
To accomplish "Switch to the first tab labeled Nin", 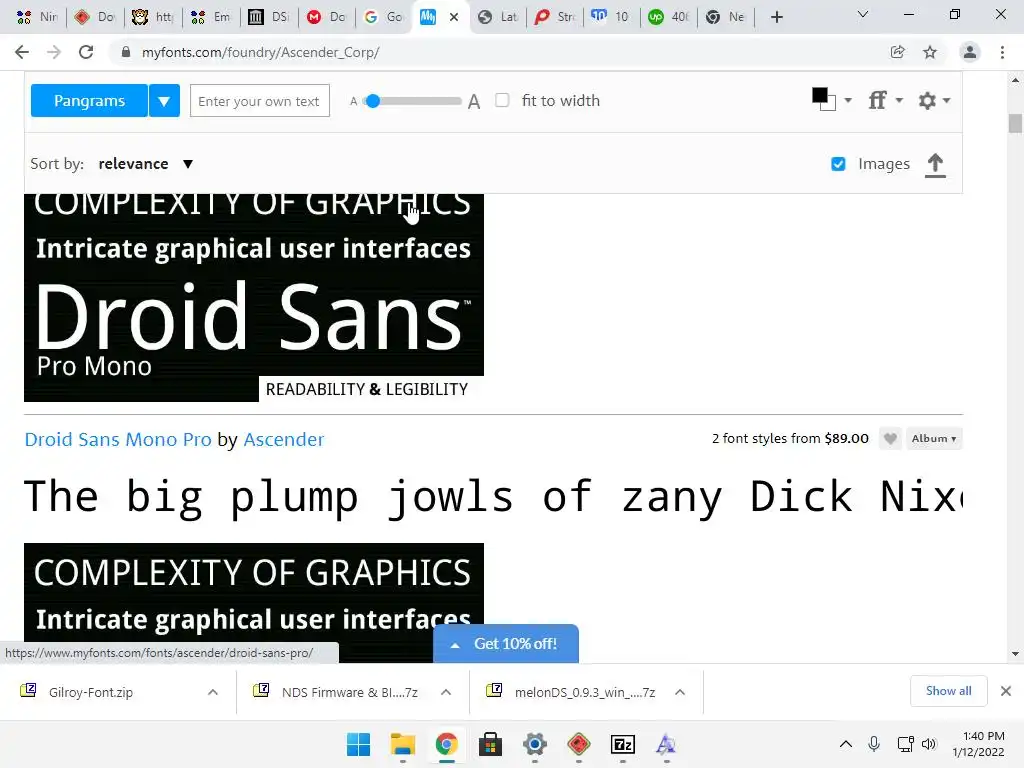I will tap(37, 17).
